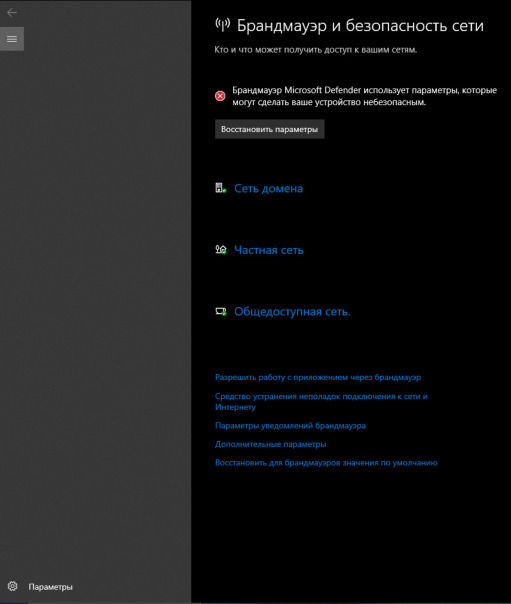Click the firewall antenna header icon

pyautogui.click(x=223, y=25)
